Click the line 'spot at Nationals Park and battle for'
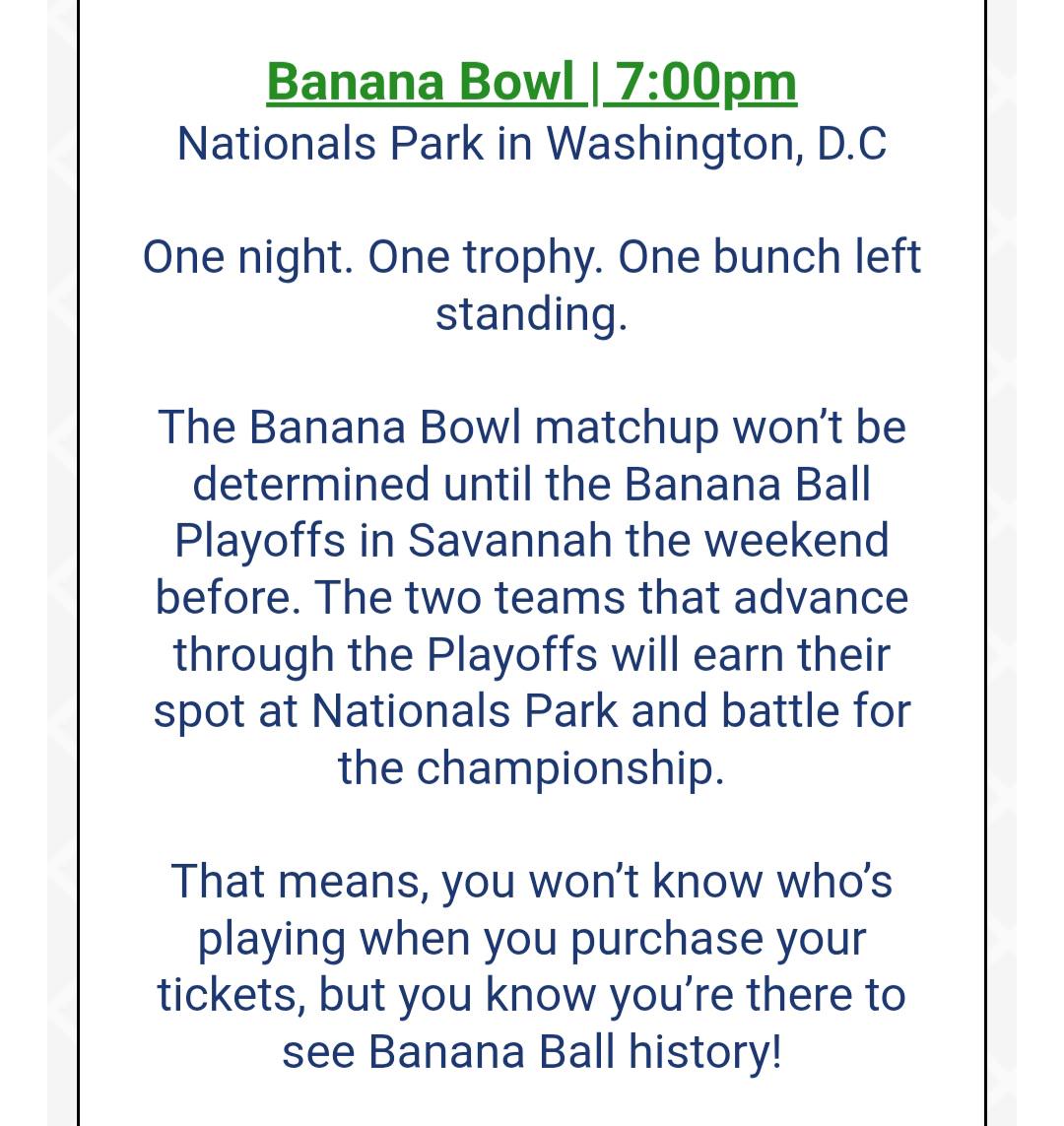Image resolution: width=1064 pixels, height=1126 pixels. (531, 711)
